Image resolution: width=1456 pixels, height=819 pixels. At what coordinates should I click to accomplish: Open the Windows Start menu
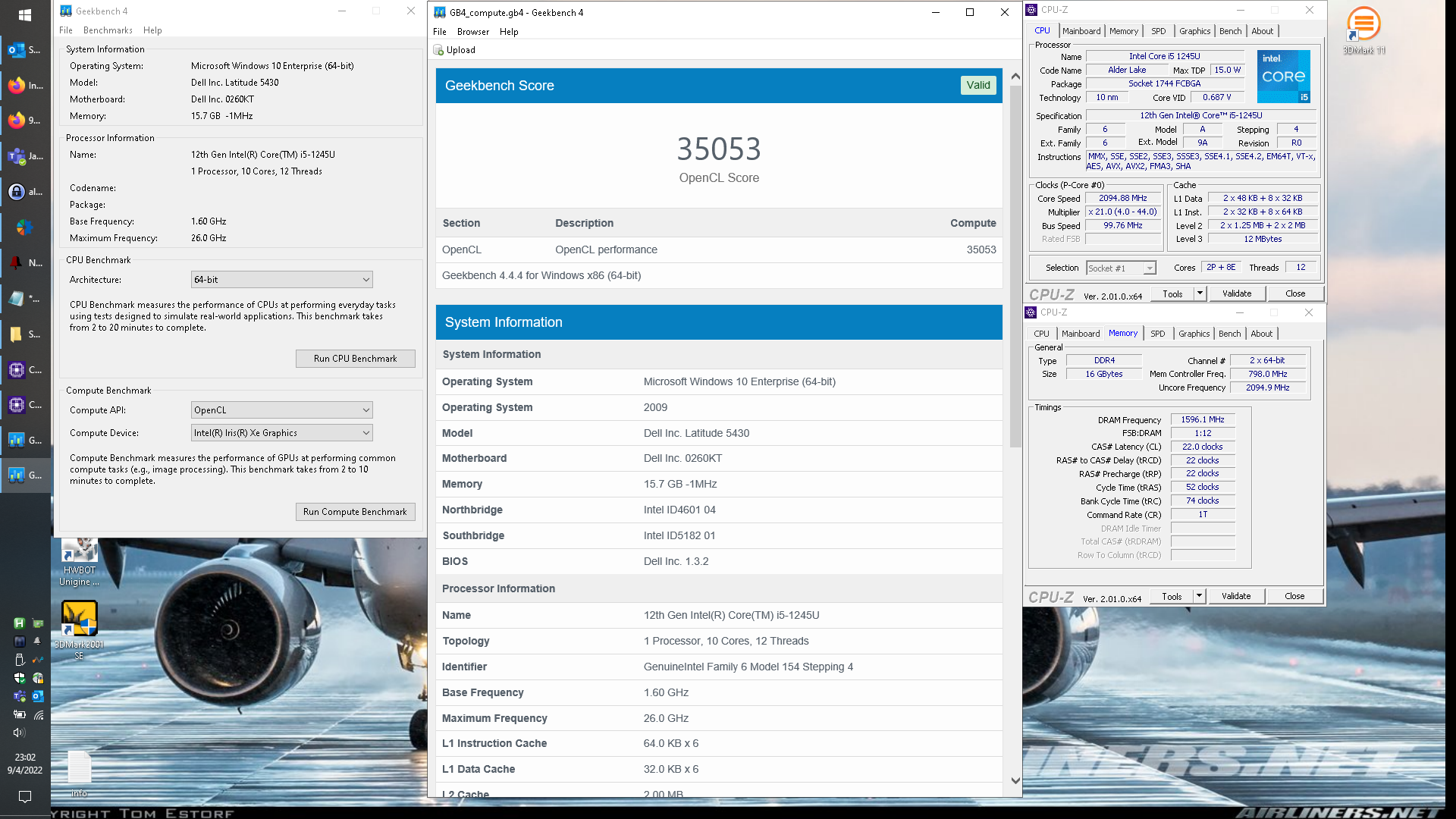(x=25, y=15)
